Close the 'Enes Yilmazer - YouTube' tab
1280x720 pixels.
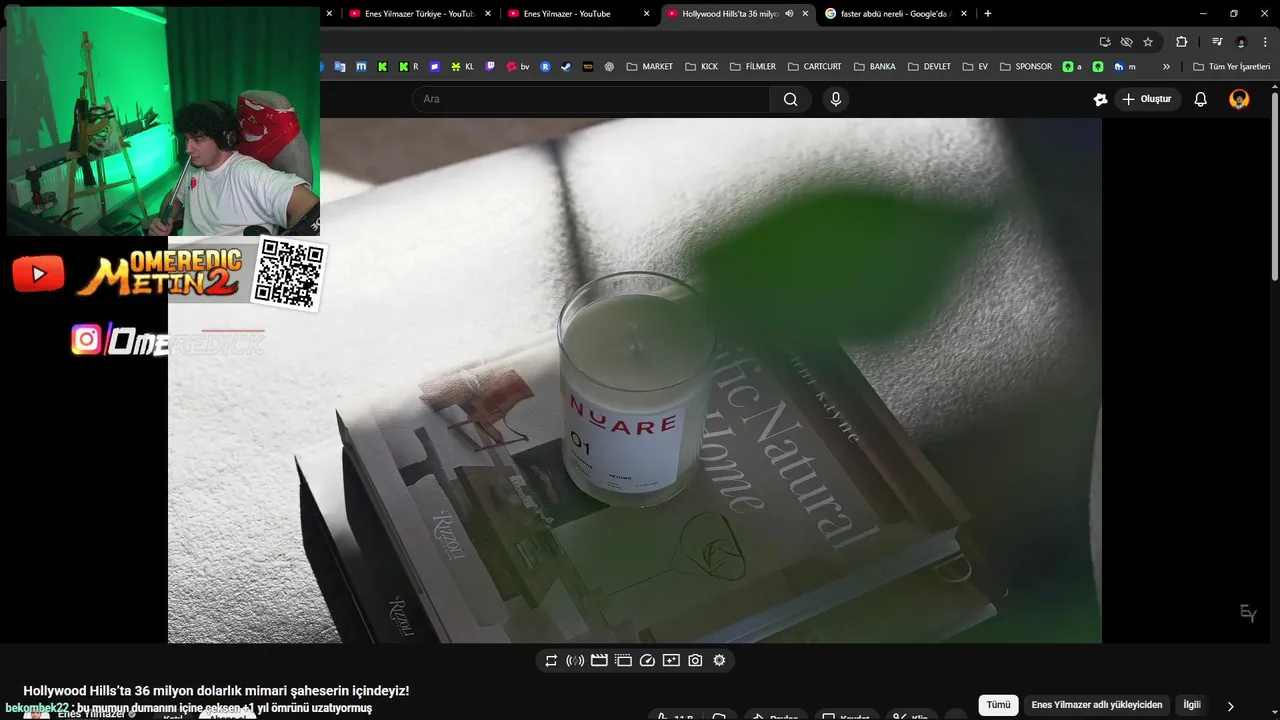[646, 14]
